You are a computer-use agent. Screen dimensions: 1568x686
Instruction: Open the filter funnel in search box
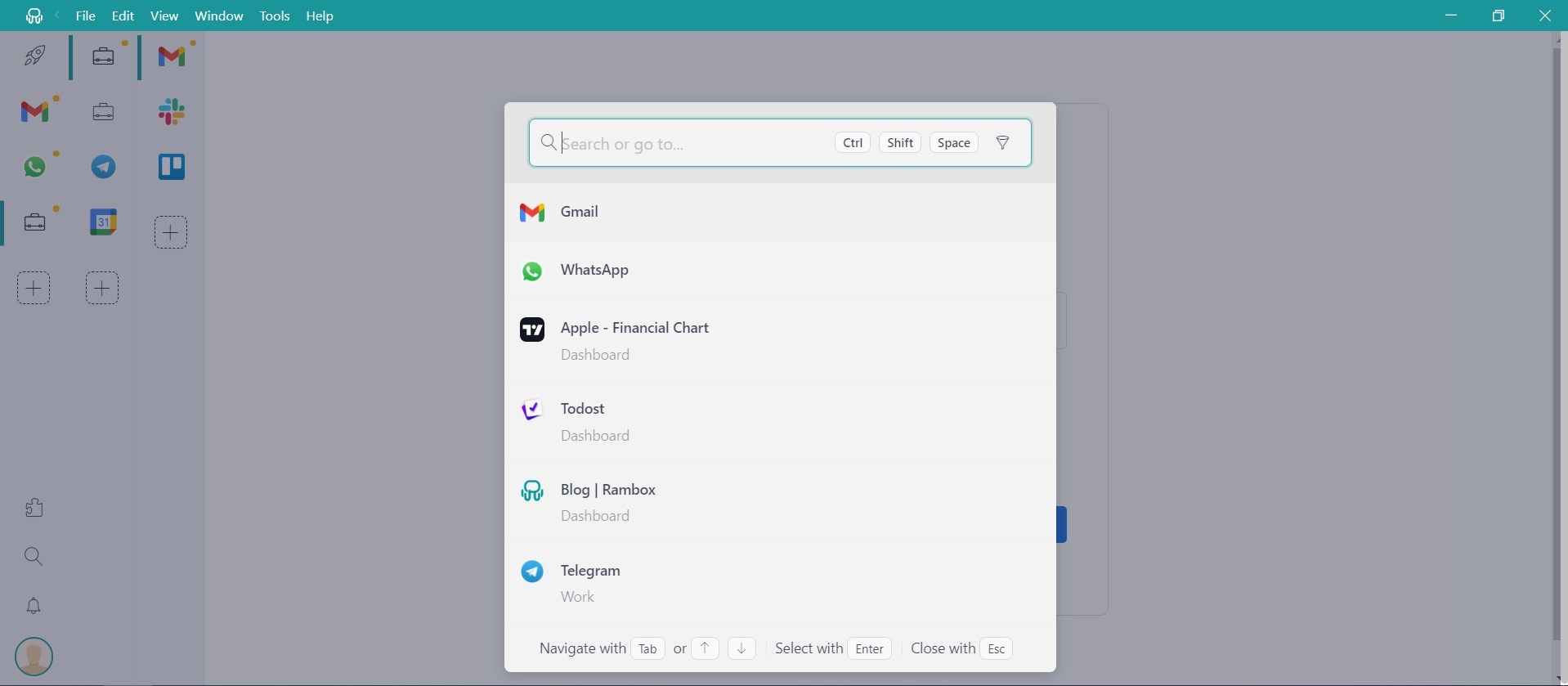click(1003, 143)
